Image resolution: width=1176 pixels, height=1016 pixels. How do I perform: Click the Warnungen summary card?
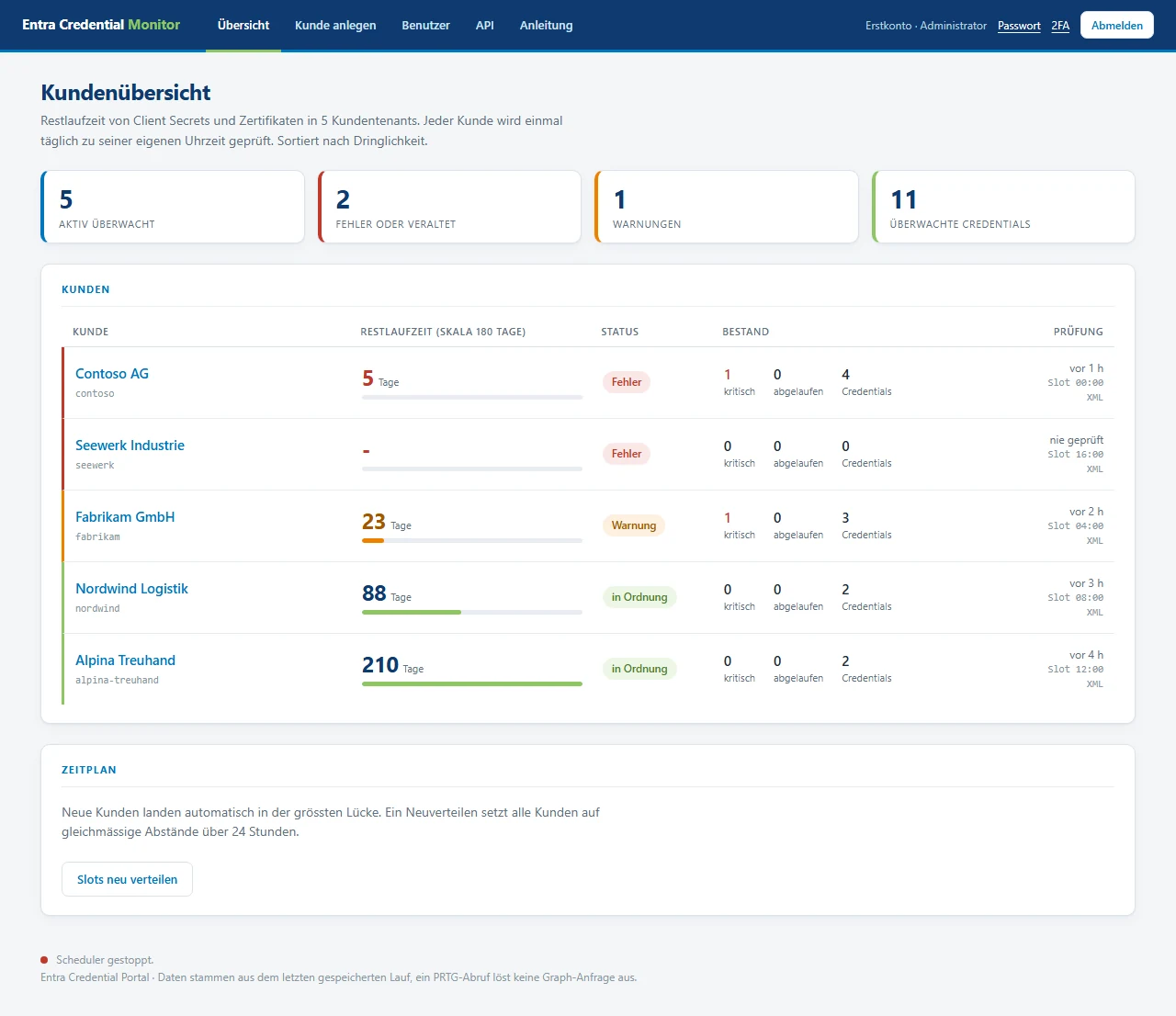click(727, 207)
